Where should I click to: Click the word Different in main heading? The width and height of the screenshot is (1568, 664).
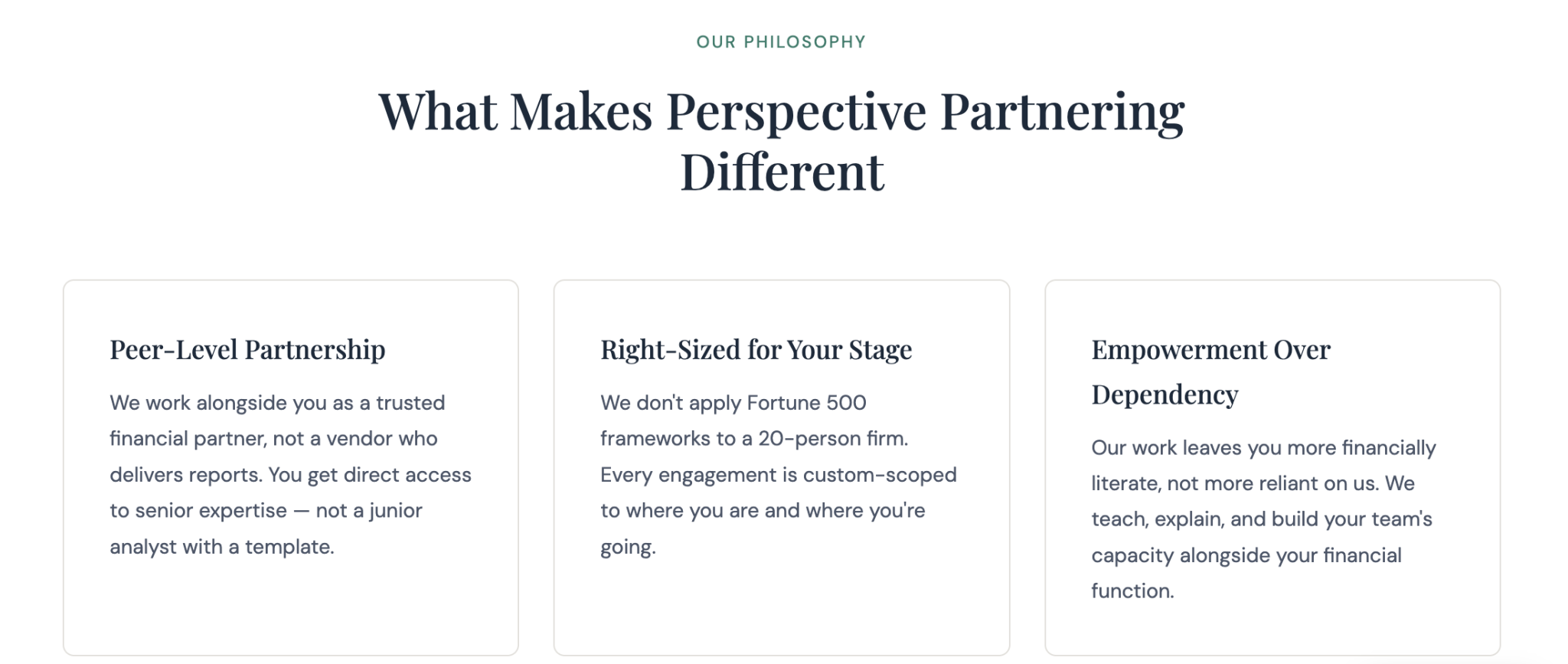click(782, 172)
